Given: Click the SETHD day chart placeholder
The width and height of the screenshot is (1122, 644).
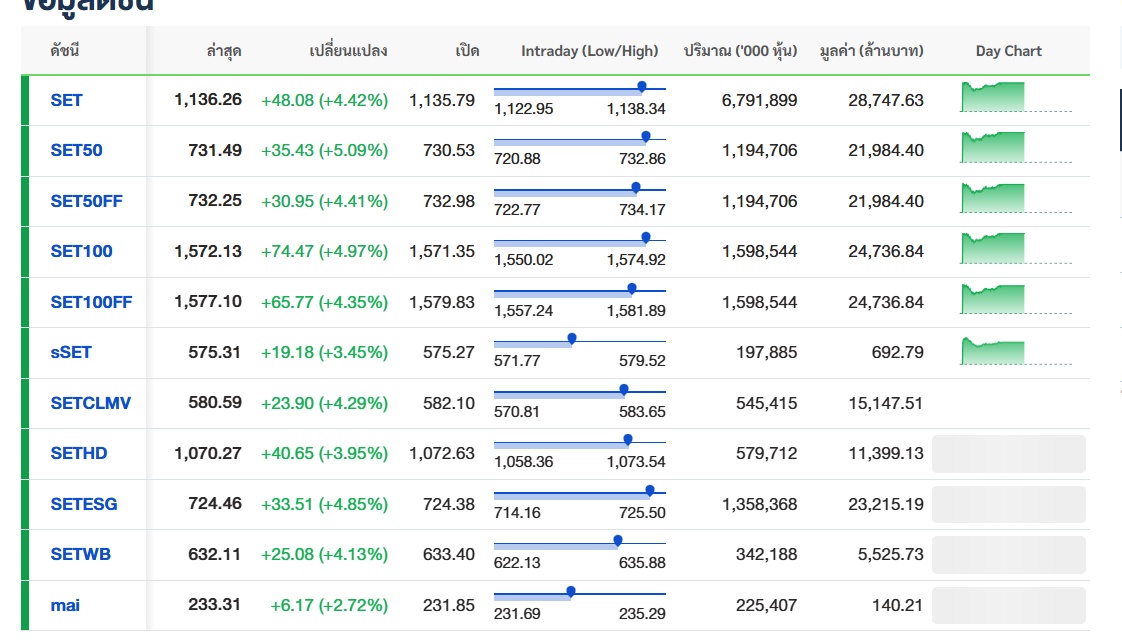Looking at the screenshot, I should pyautogui.click(x=1009, y=454).
